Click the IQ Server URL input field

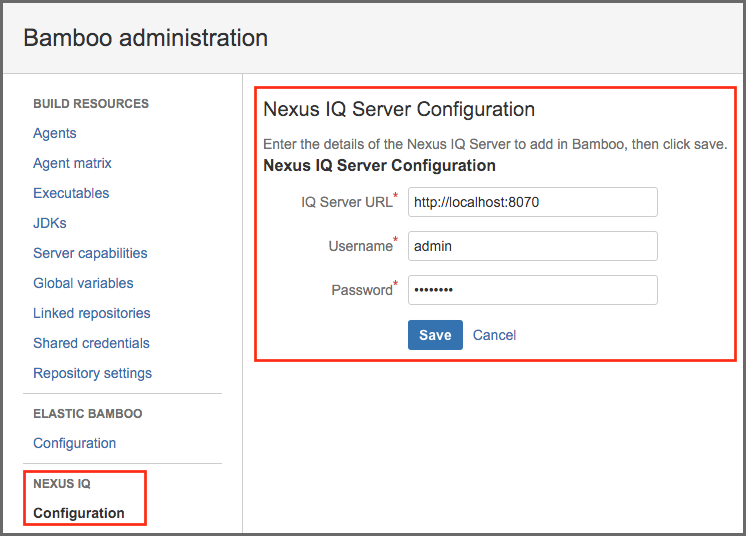click(532, 202)
